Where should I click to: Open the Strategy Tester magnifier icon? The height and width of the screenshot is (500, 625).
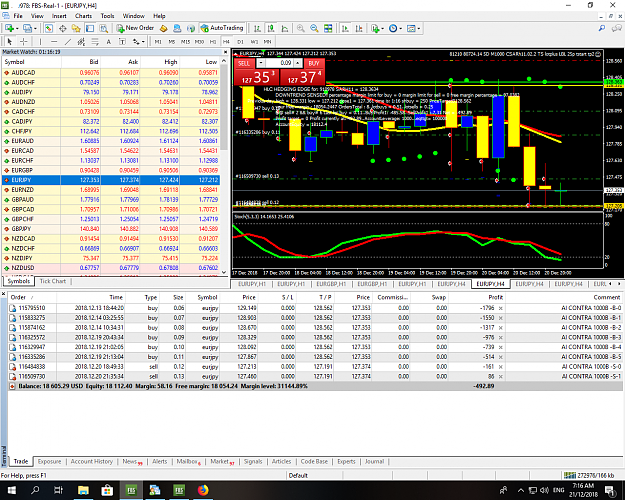pyautogui.click(x=104, y=28)
